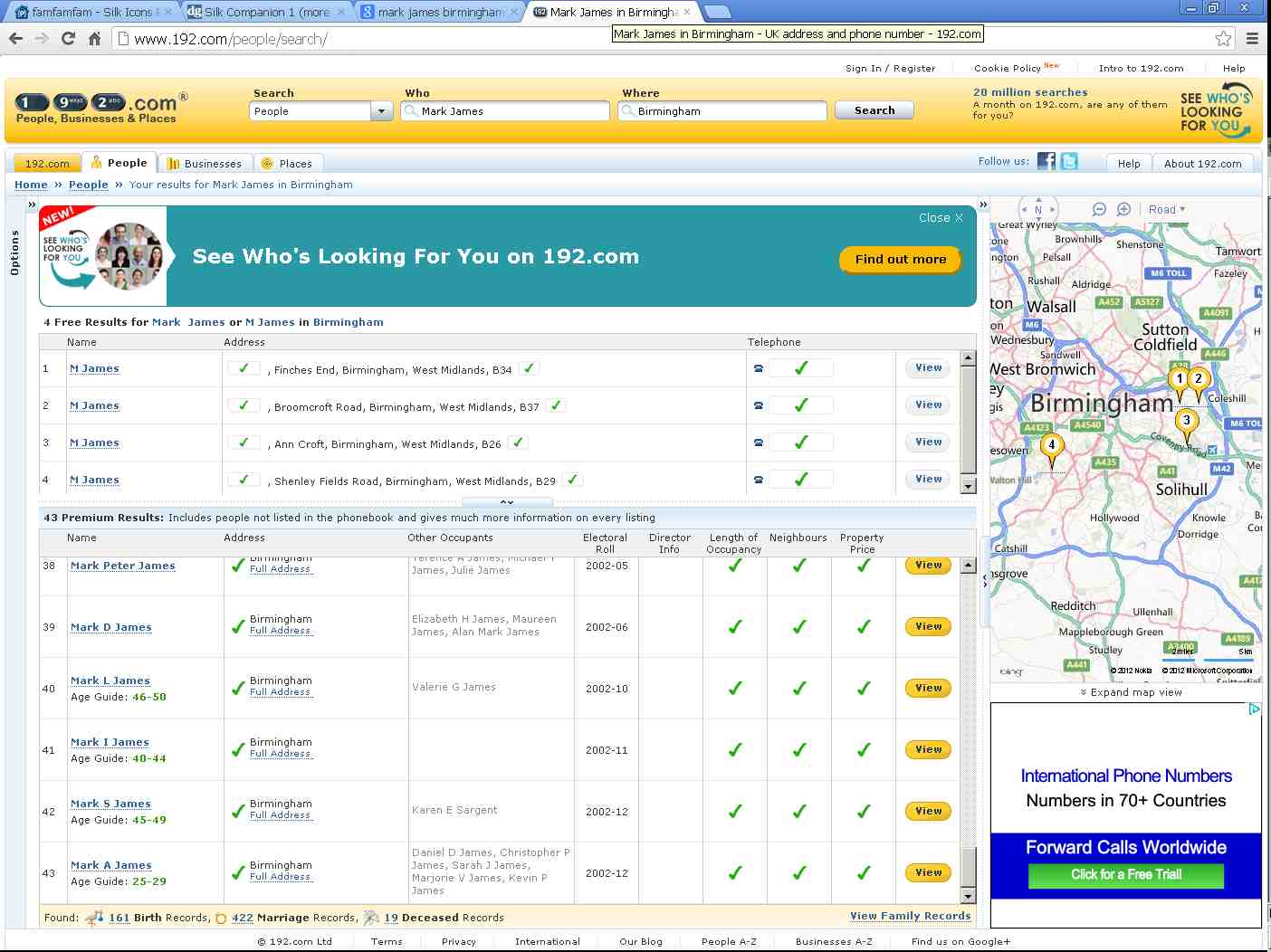1271x952 pixels.
Task: Click View Family Records link
Action: pyautogui.click(x=911, y=916)
